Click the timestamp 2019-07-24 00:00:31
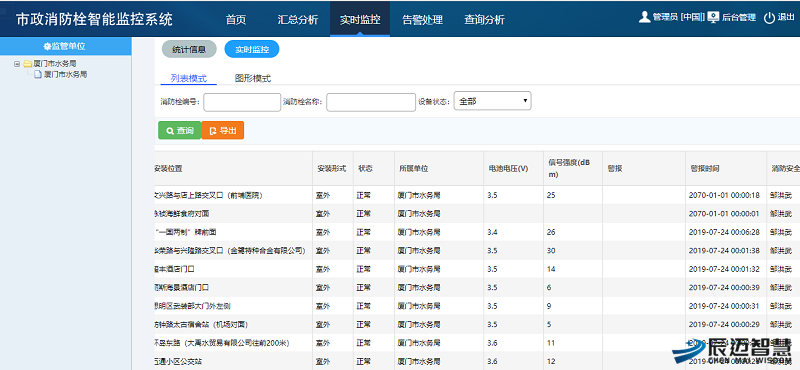This screenshot has width=800, height=370. tap(724, 306)
